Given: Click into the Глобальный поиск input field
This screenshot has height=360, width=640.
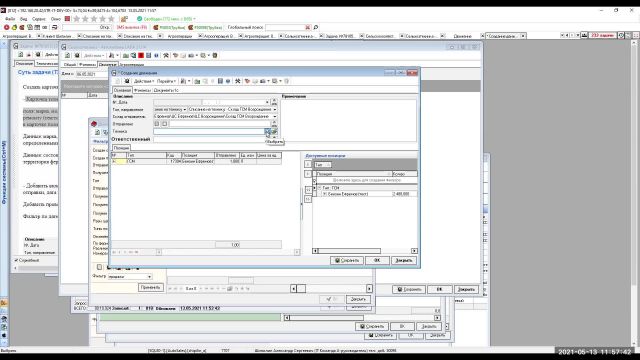Looking at the screenshot, I should click(285, 27).
